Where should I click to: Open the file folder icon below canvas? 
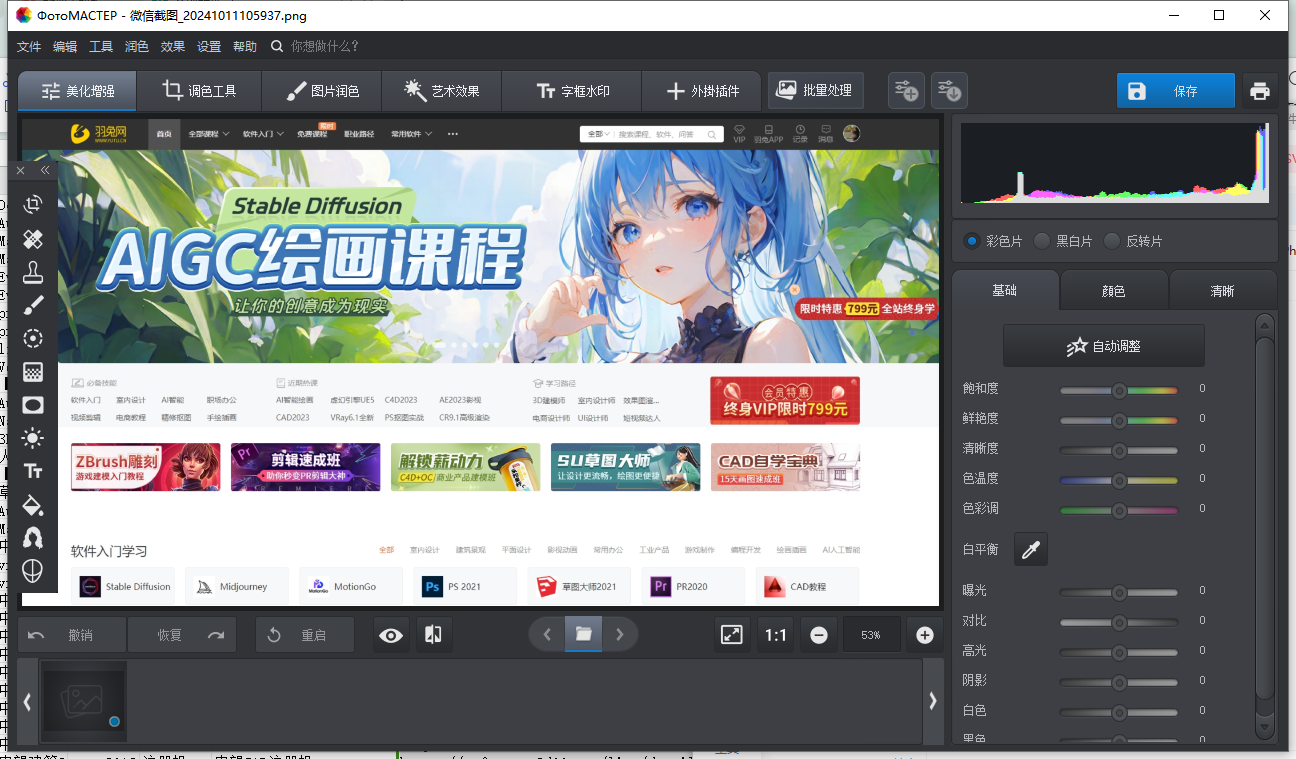pyautogui.click(x=583, y=634)
